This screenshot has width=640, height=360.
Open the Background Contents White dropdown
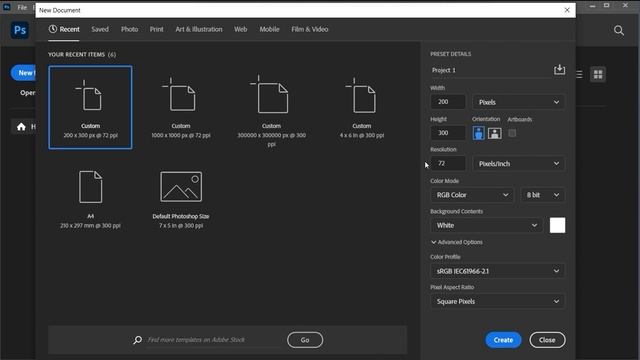click(x=487, y=225)
